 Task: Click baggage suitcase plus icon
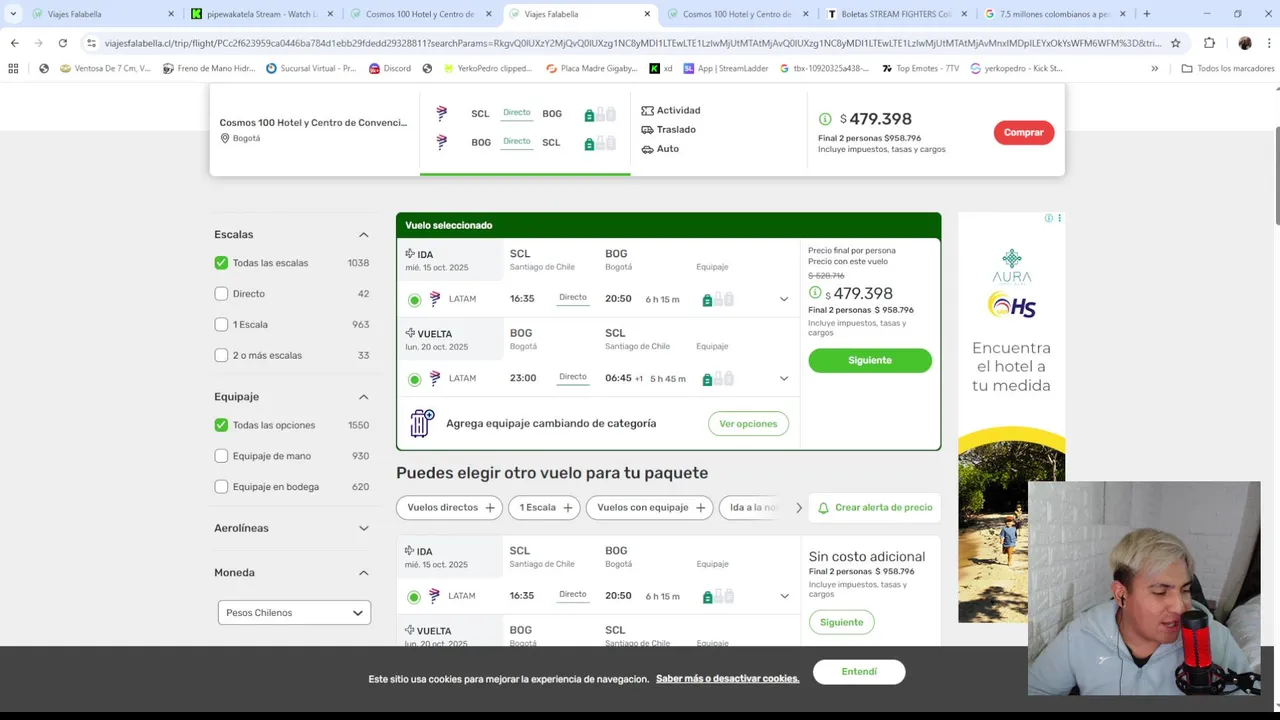(422, 423)
